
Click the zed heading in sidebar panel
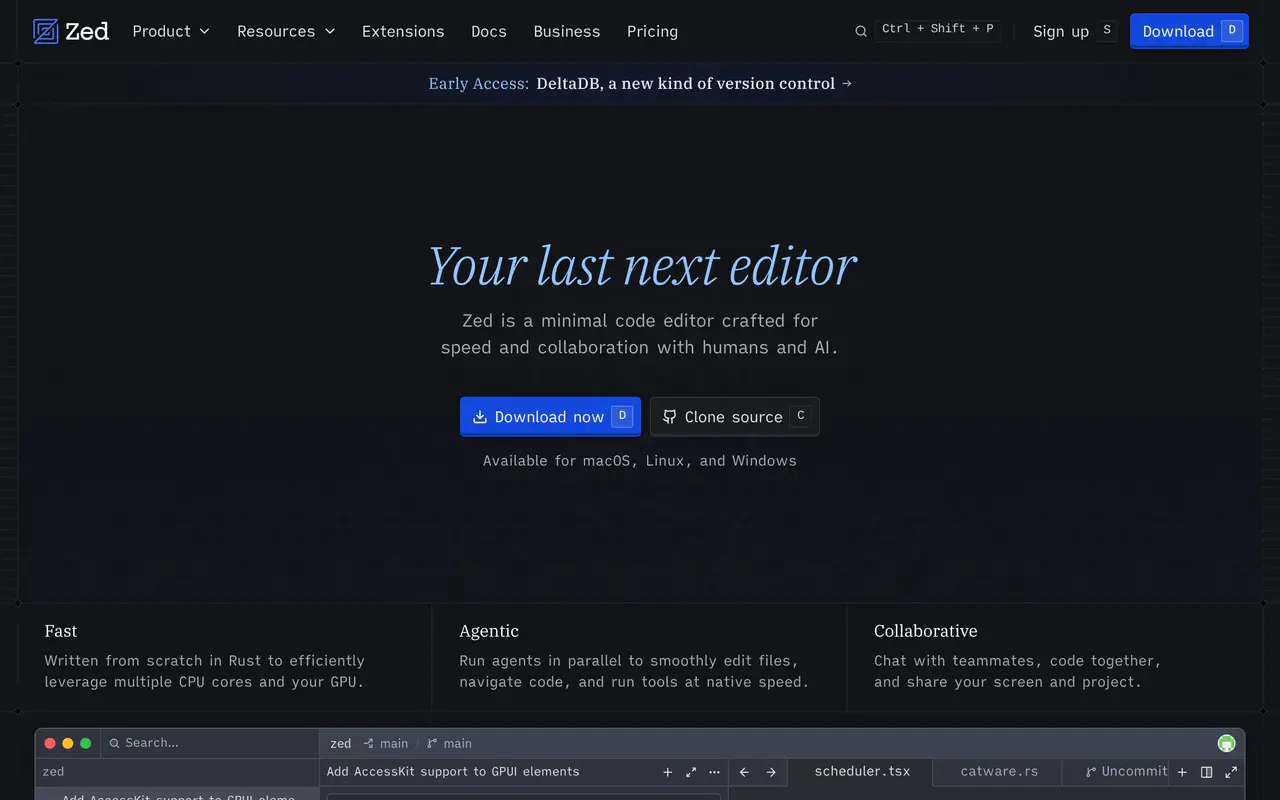coord(53,772)
